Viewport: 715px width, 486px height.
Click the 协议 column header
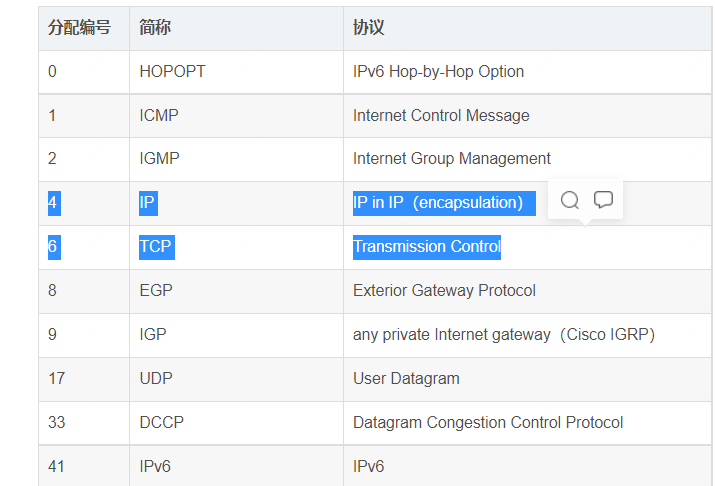click(x=368, y=28)
